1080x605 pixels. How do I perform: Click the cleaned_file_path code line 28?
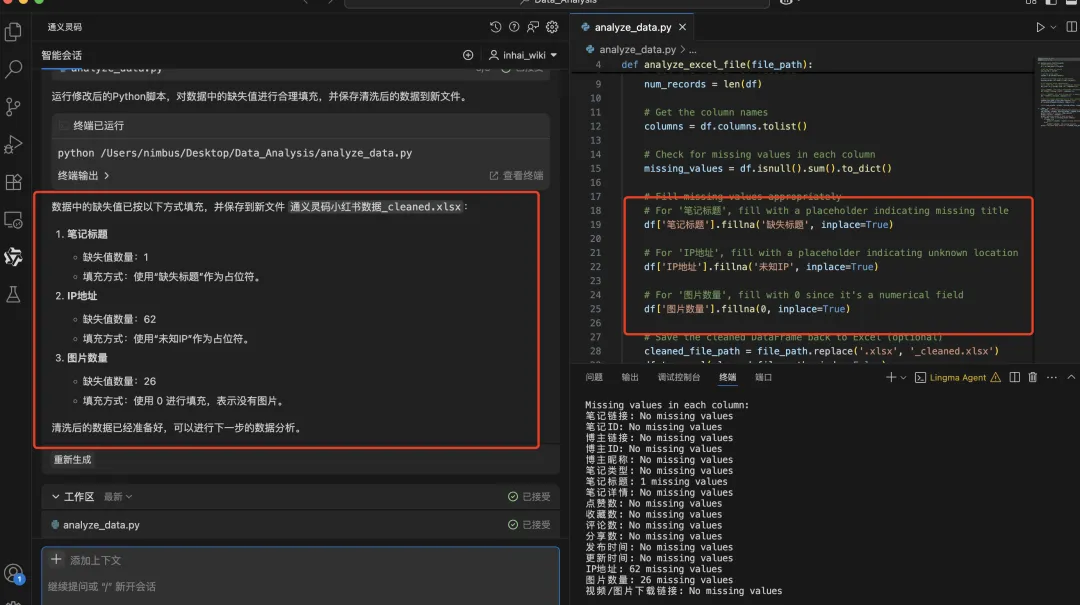821,351
